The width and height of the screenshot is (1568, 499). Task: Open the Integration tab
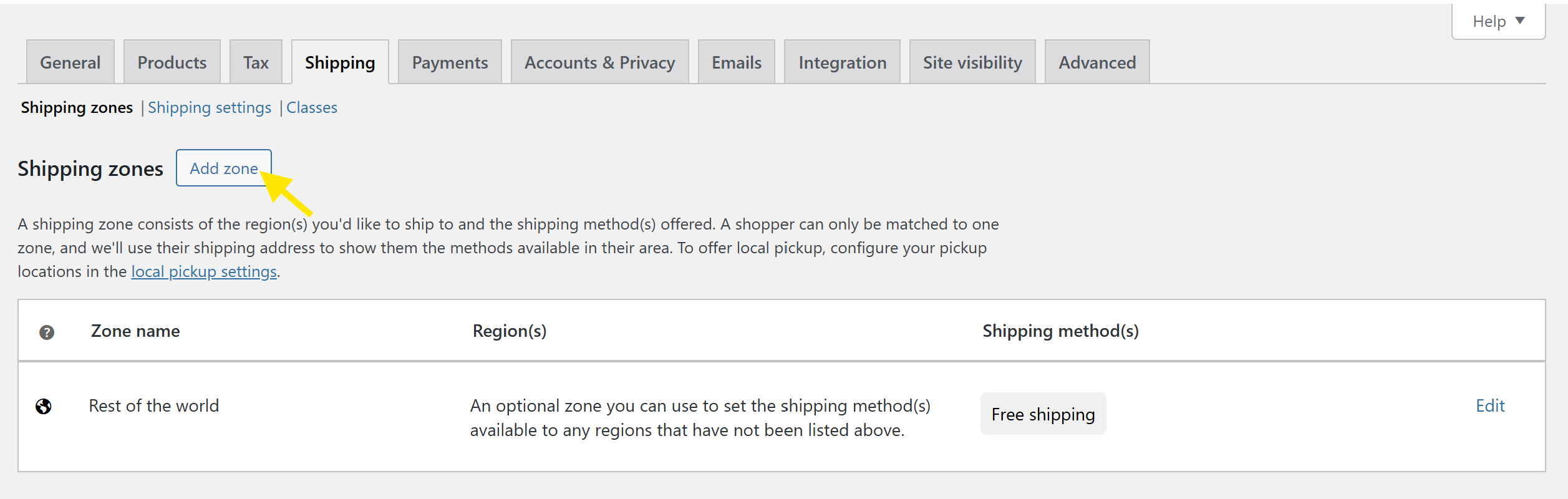(842, 62)
